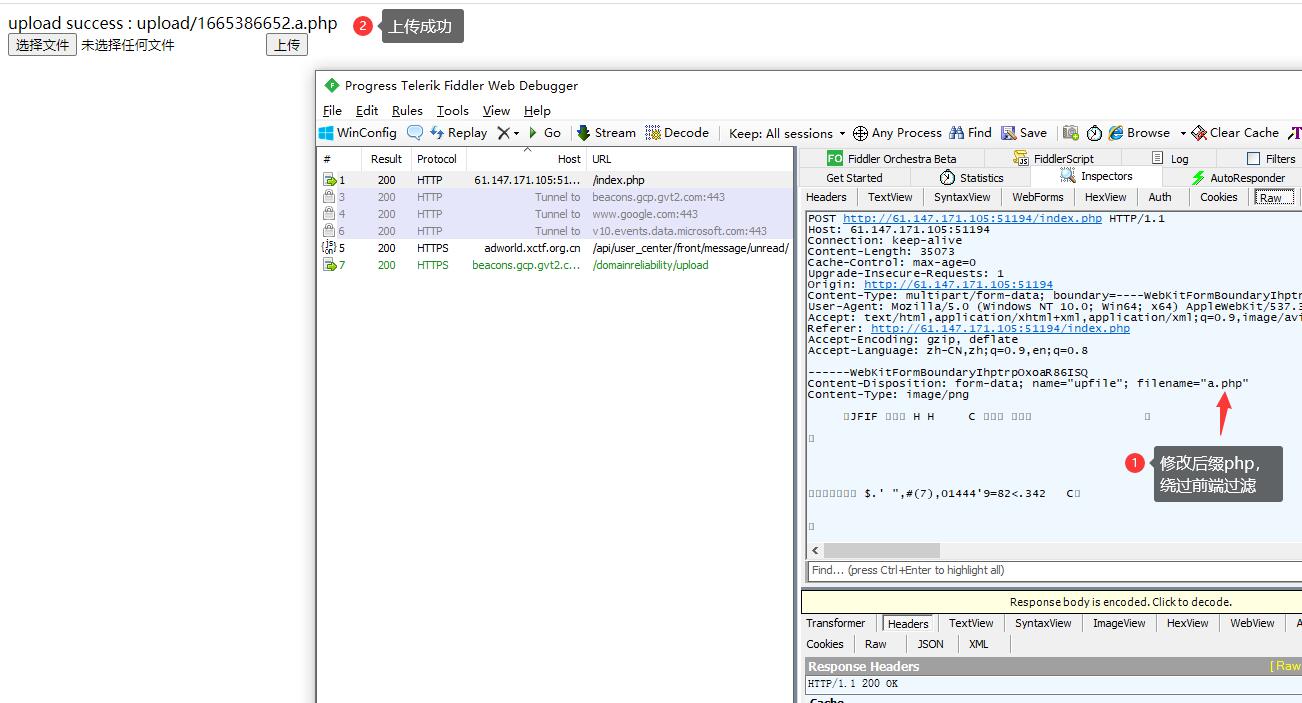1302x703 pixels.
Task: Click the Any Process crosshair target
Action: point(897,133)
